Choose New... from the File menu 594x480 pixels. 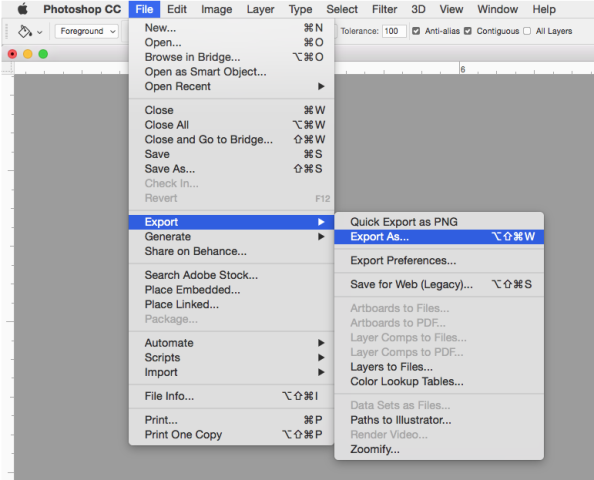pyautogui.click(x=231, y=28)
